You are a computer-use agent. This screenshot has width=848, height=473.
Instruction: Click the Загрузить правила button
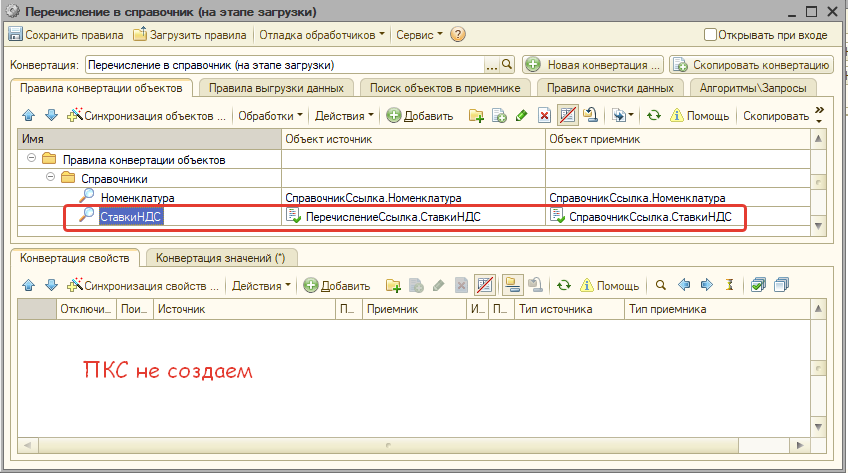tap(190, 35)
